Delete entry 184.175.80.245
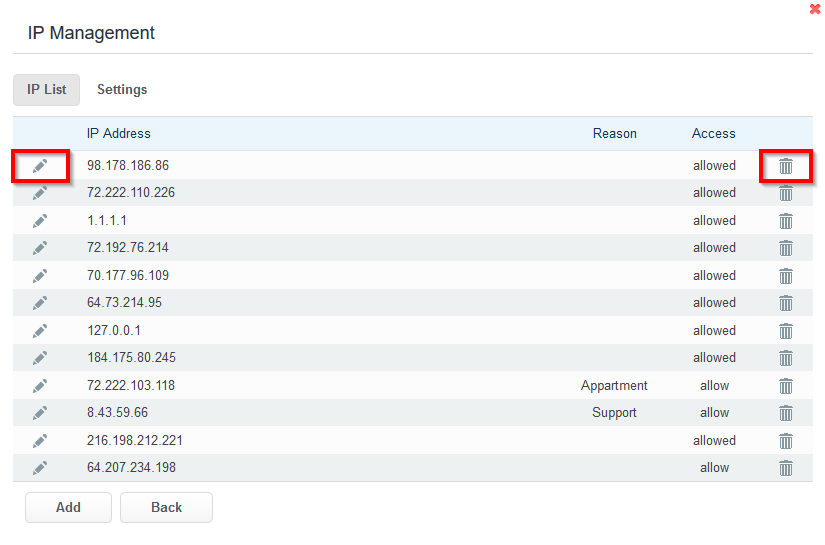This screenshot has width=825, height=545. pyautogui.click(x=786, y=358)
